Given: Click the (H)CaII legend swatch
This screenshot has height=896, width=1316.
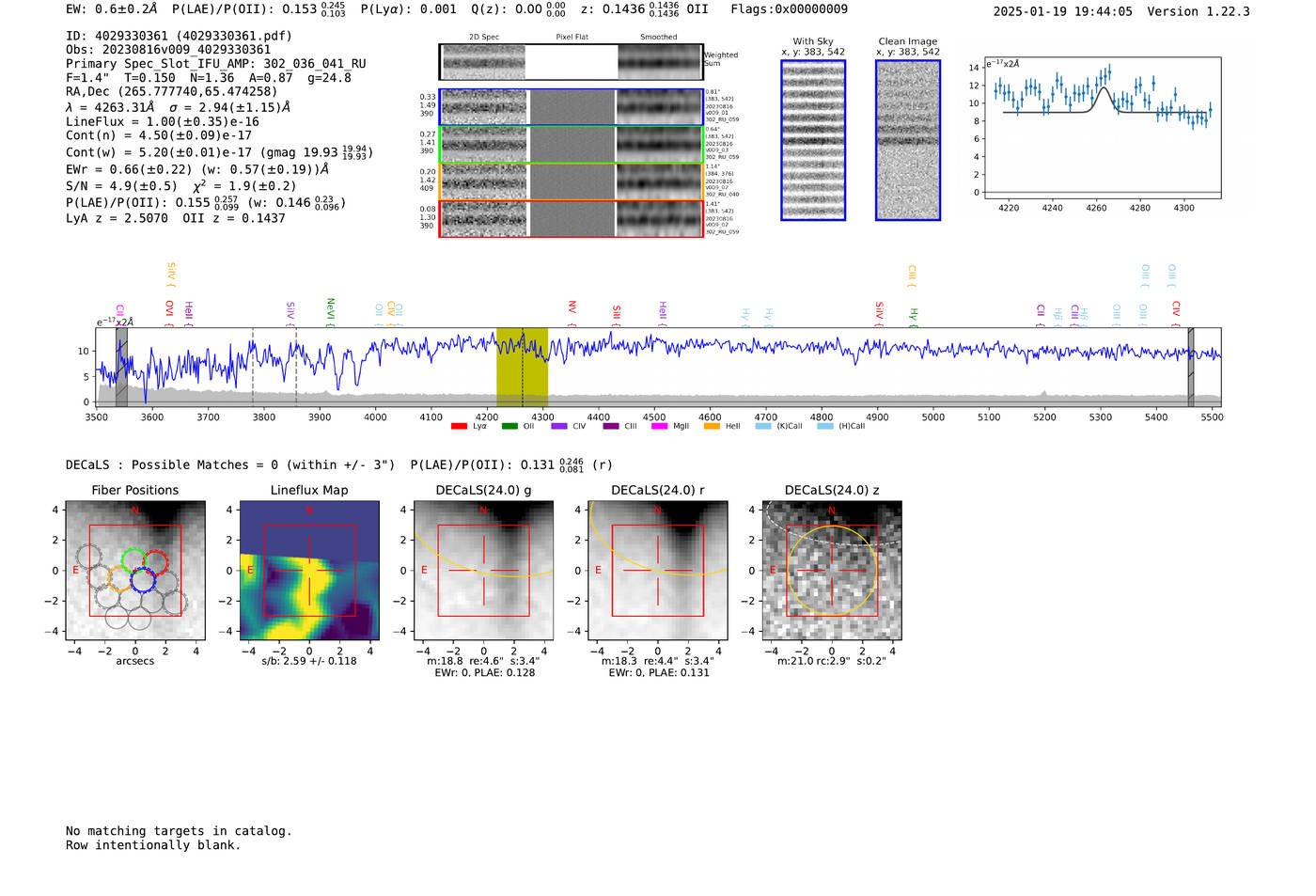Looking at the screenshot, I should [x=825, y=427].
